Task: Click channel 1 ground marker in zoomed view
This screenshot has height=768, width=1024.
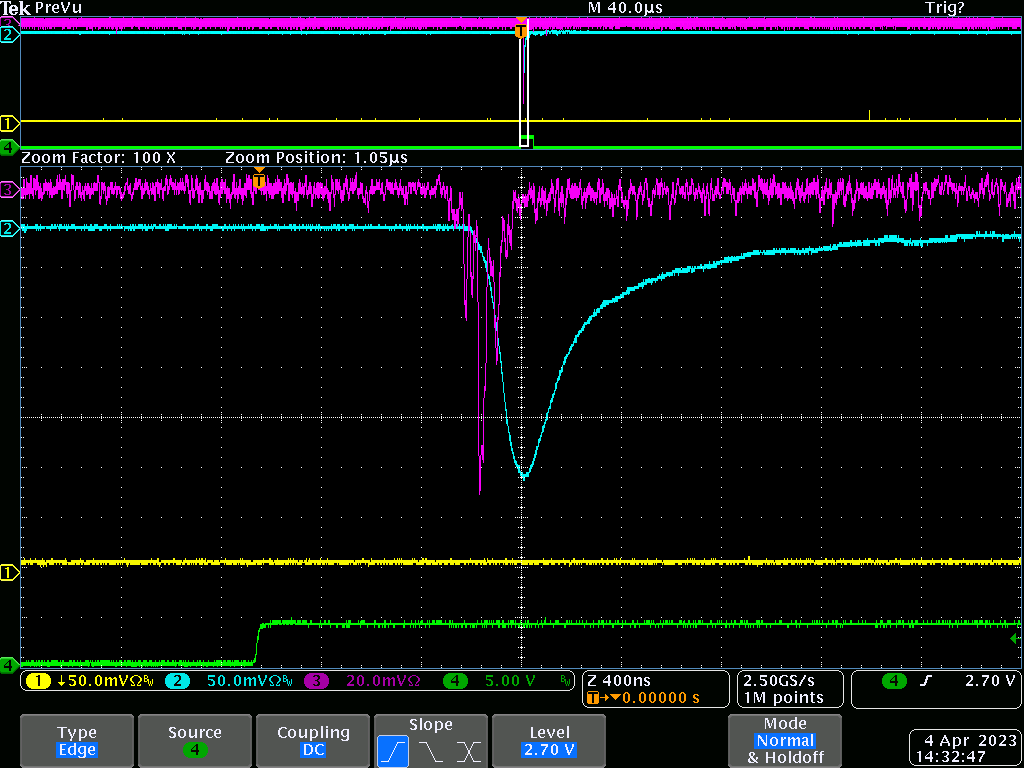Action: (9, 573)
